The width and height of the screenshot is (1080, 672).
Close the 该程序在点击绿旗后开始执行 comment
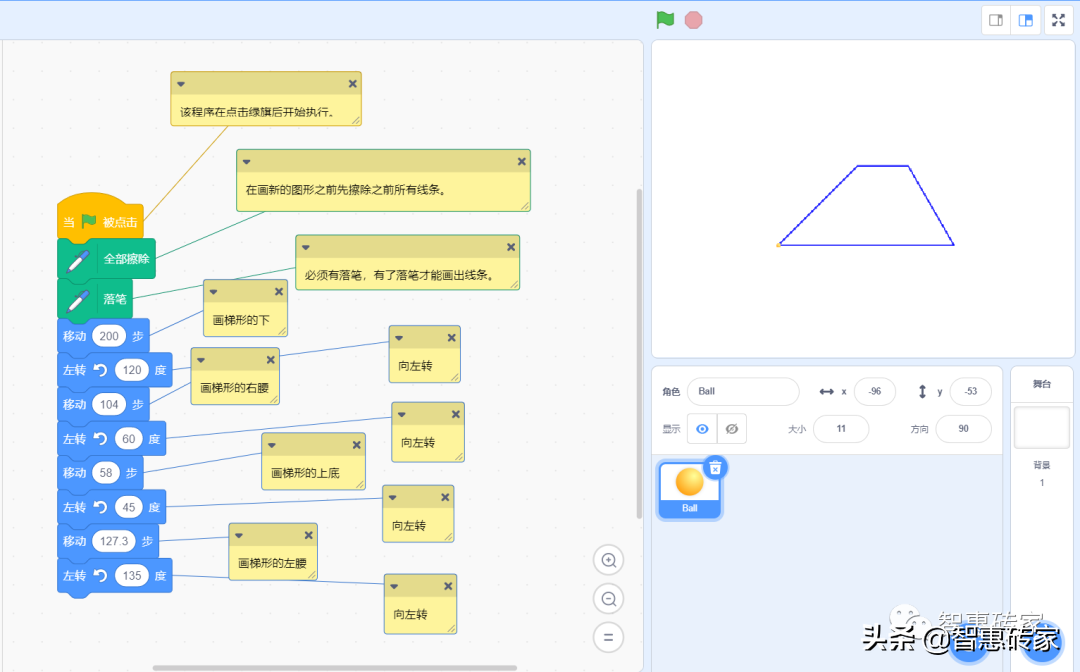(353, 84)
